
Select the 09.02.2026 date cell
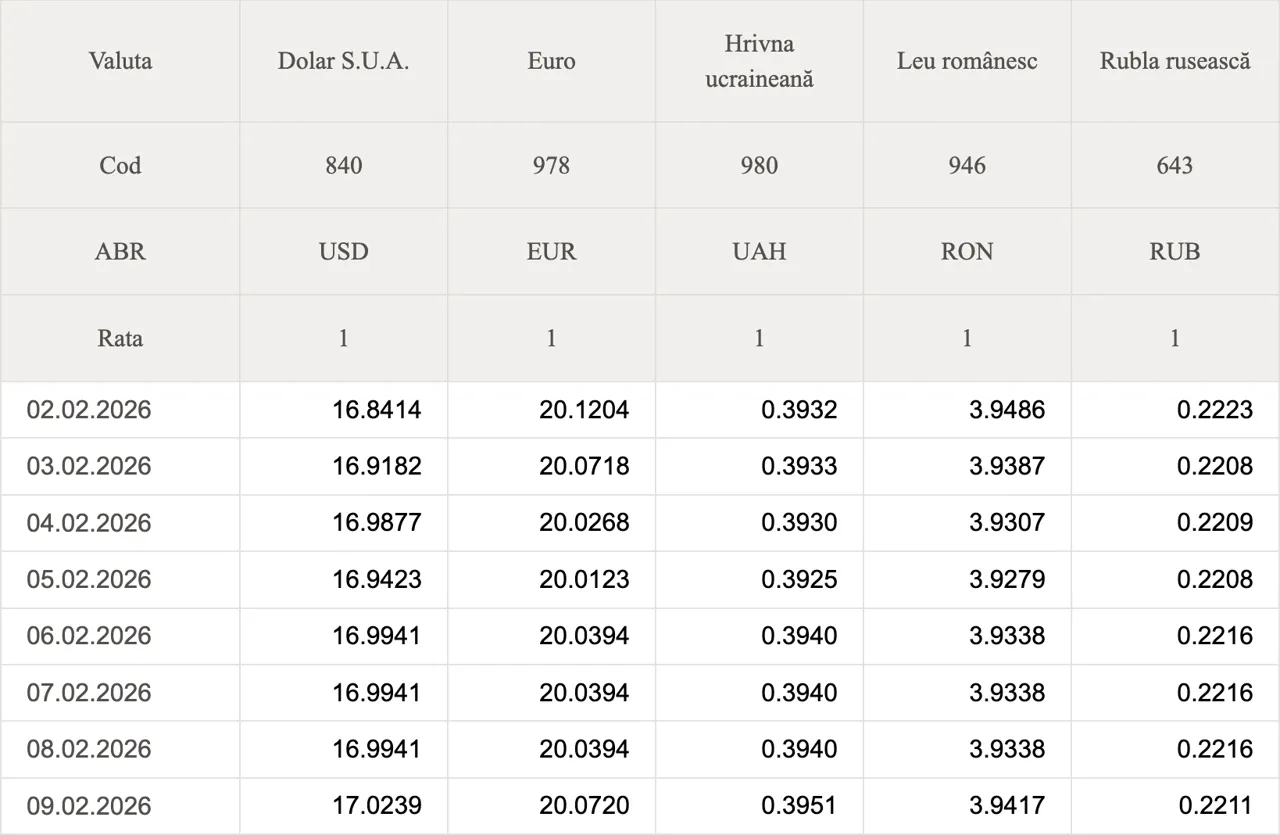[89, 806]
